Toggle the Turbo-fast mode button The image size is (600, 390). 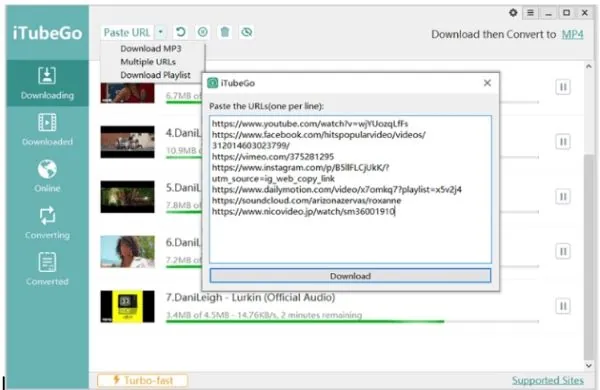(142, 380)
